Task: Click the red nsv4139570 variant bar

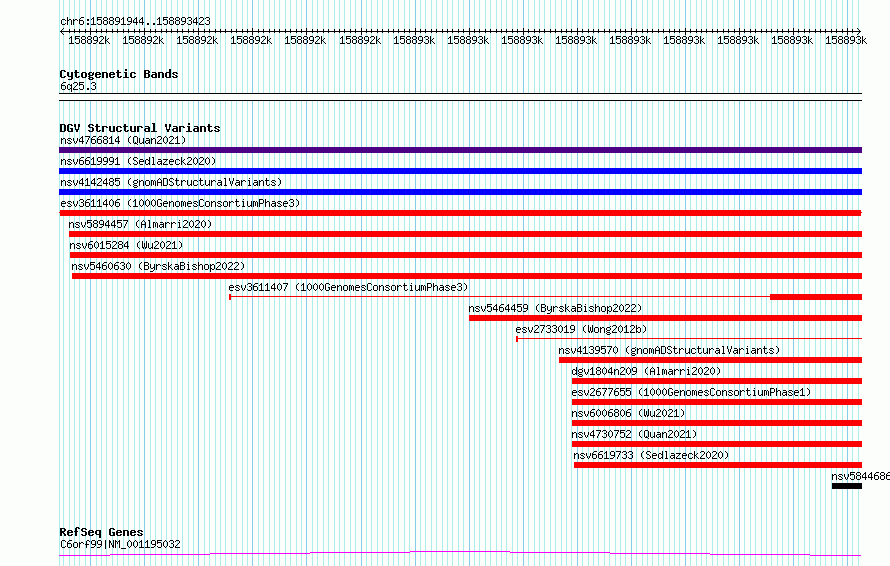Action: [710, 360]
